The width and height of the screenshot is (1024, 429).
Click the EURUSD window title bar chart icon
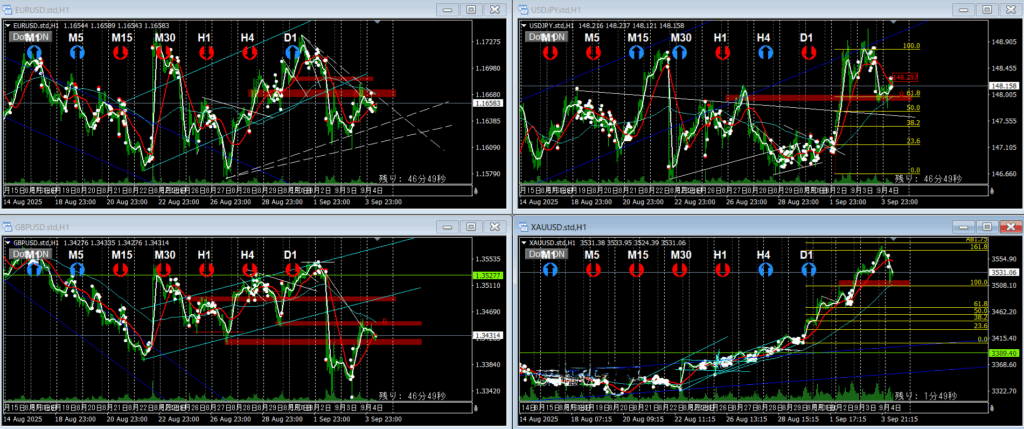pyautogui.click(x=8, y=9)
